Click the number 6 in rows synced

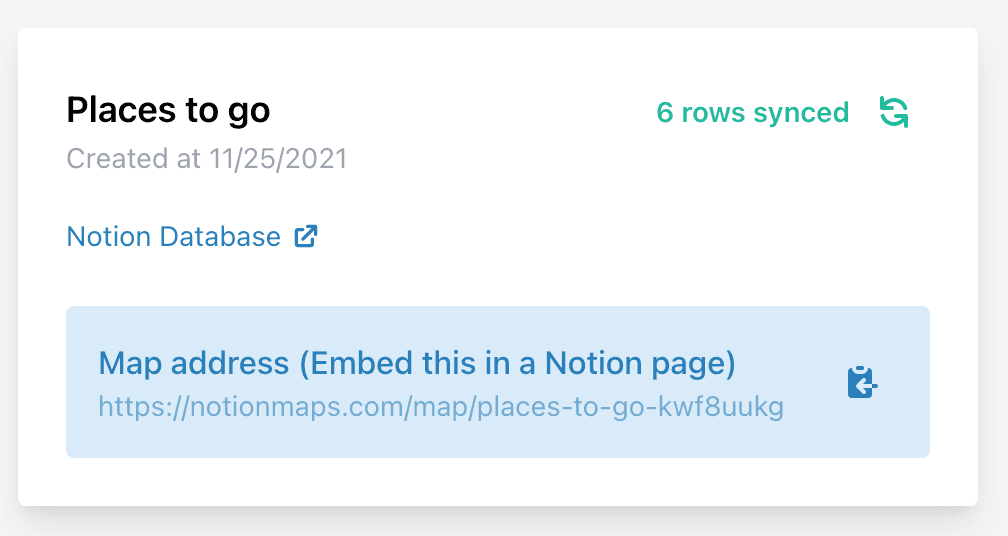pyautogui.click(x=665, y=113)
